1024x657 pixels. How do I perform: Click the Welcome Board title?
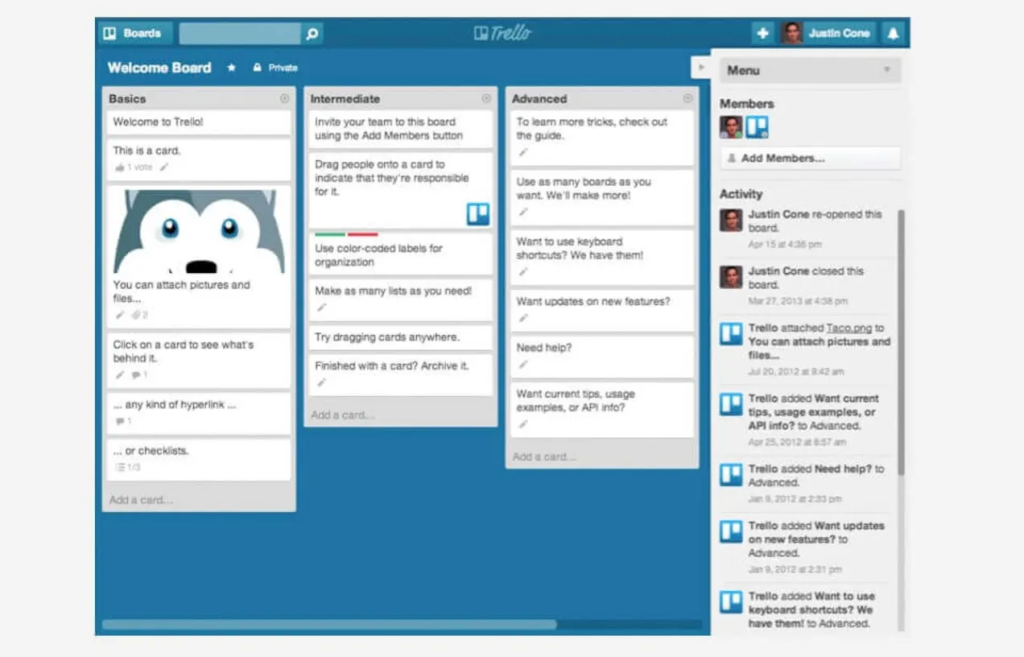[159, 67]
